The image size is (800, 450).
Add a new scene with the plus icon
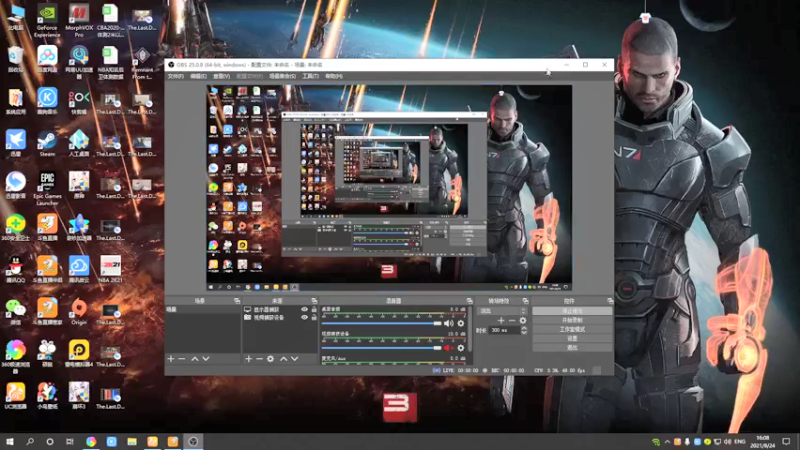(x=171, y=359)
